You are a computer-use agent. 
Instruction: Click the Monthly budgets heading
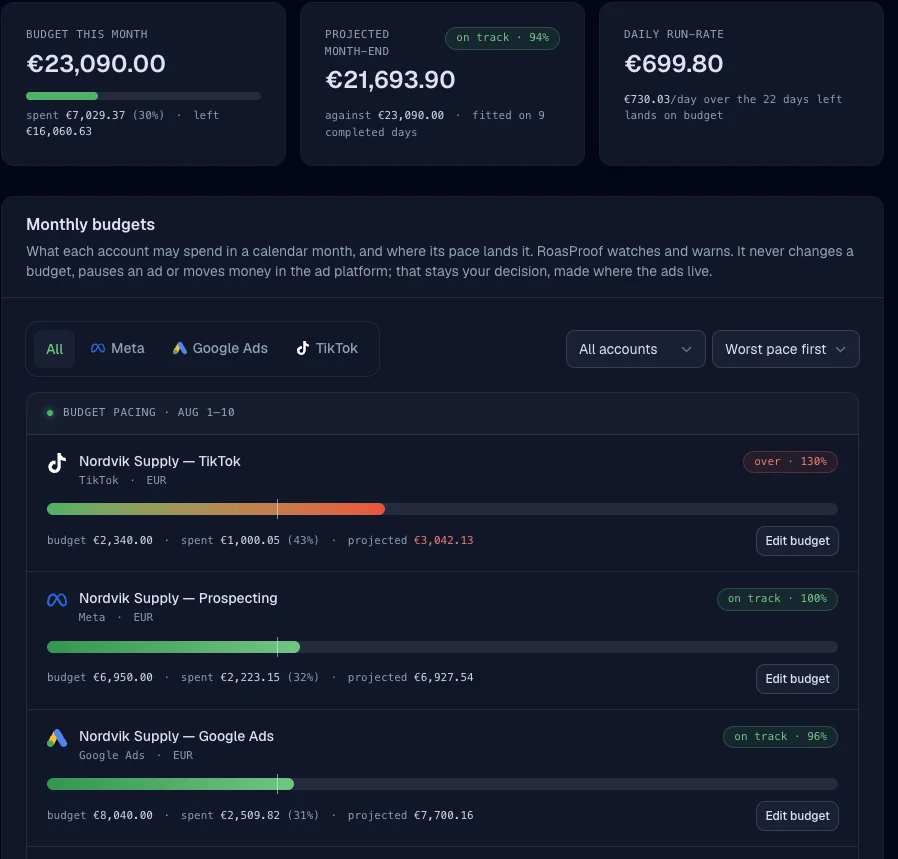point(90,224)
